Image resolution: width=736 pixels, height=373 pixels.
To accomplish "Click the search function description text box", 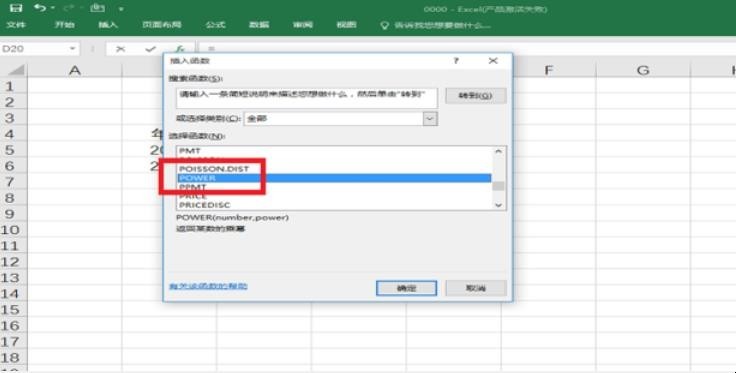I will tap(307, 98).
